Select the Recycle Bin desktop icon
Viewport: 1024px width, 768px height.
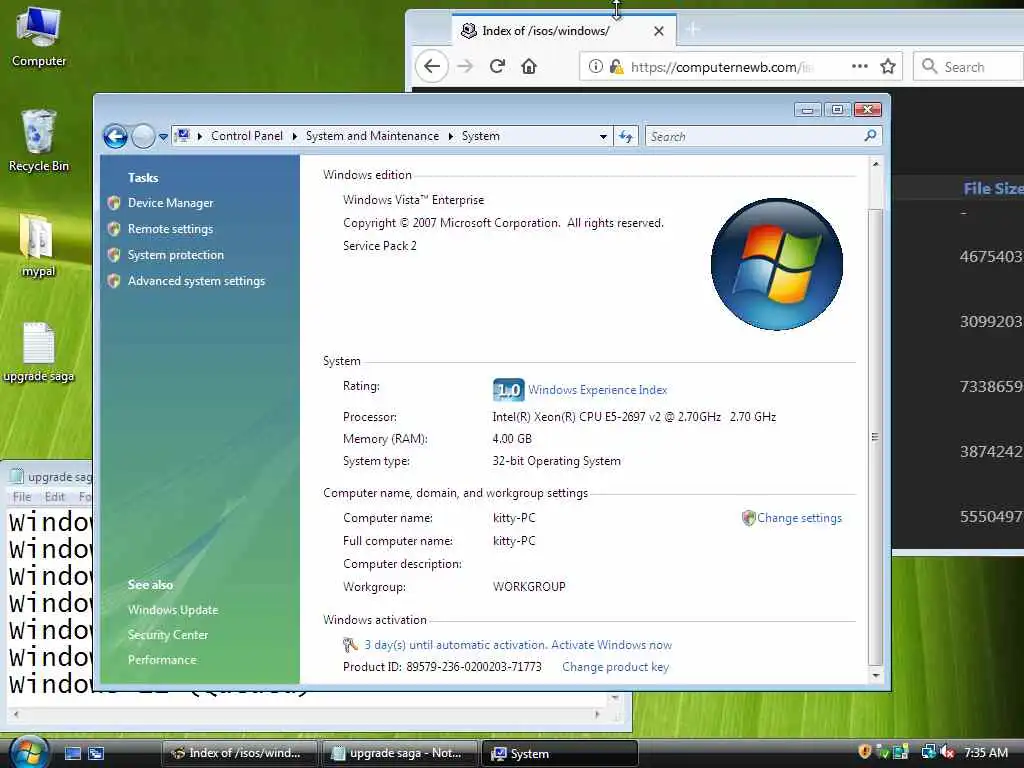pos(39,140)
